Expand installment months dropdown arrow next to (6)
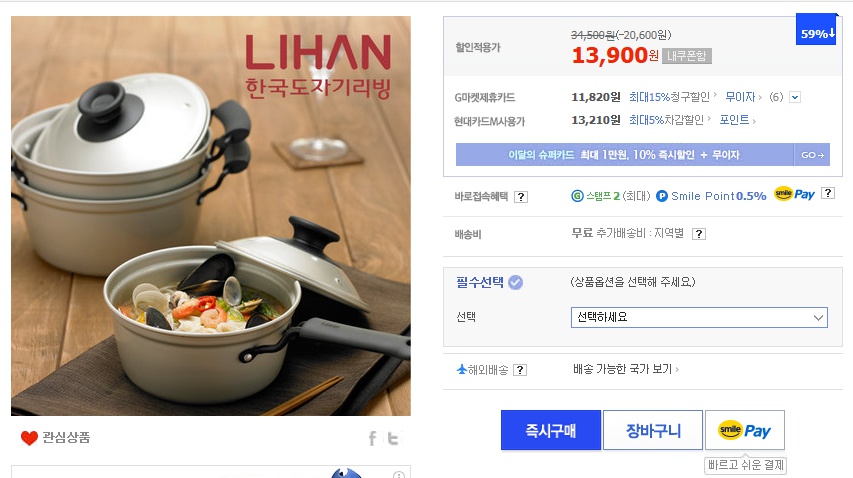 pos(795,97)
